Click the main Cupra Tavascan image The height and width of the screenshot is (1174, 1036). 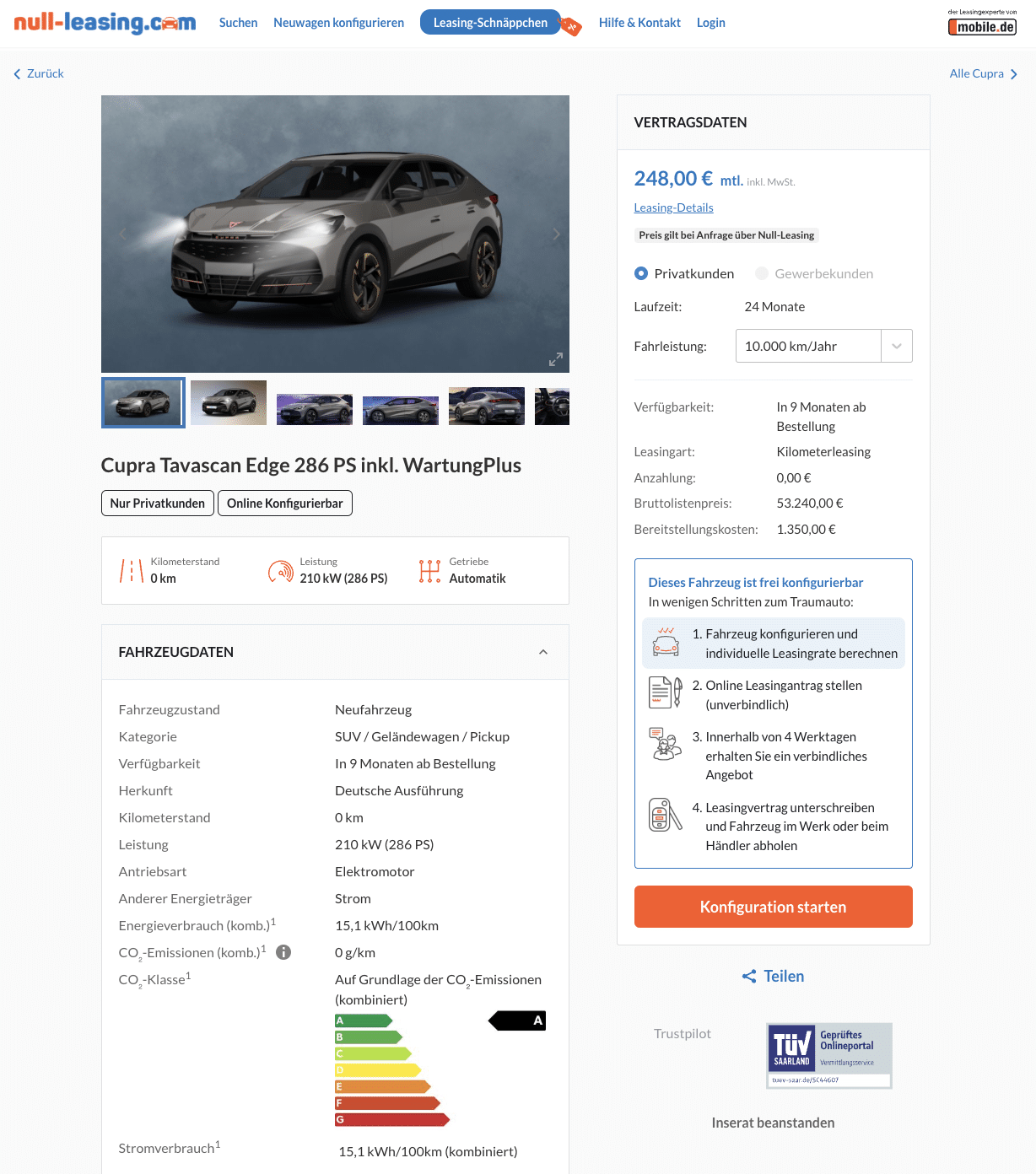[x=335, y=234]
